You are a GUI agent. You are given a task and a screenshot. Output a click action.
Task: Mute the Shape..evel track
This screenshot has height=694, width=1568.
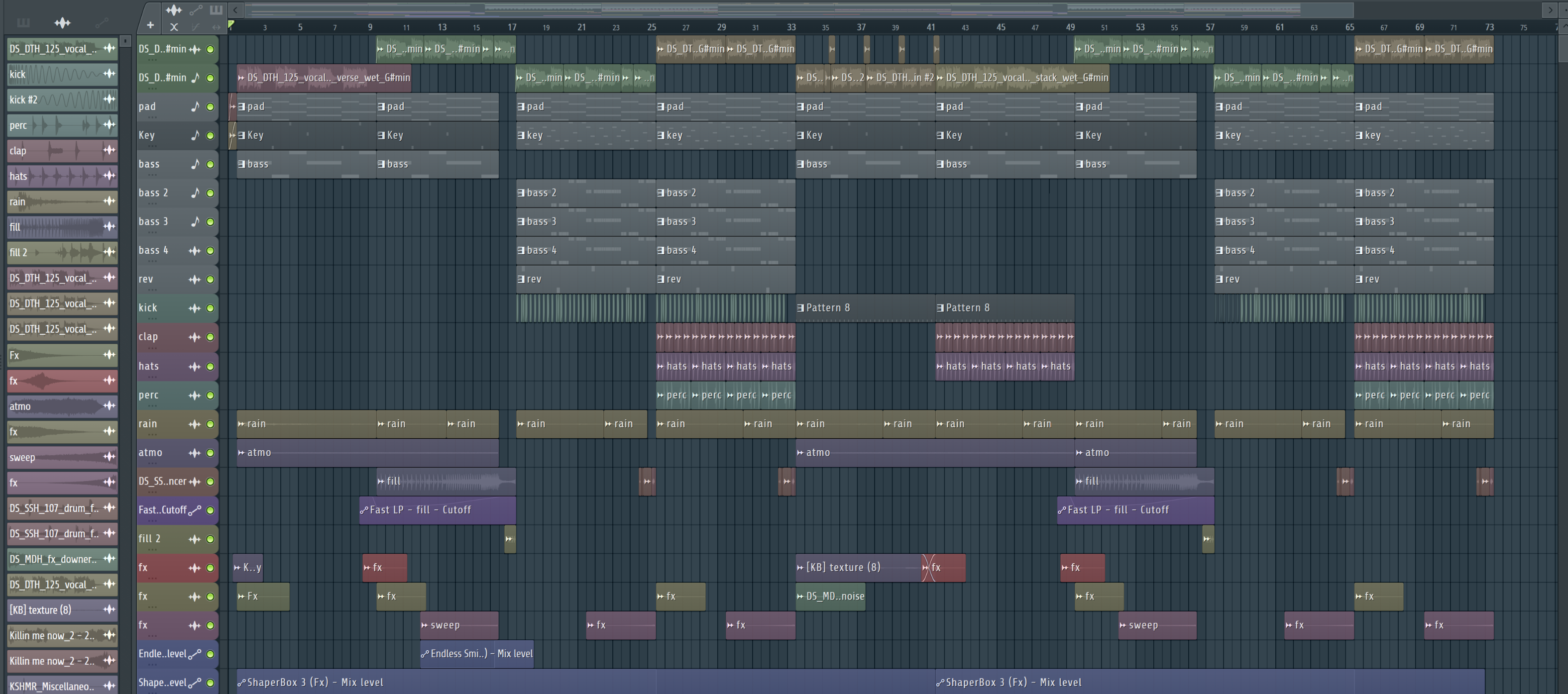coord(211,683)
